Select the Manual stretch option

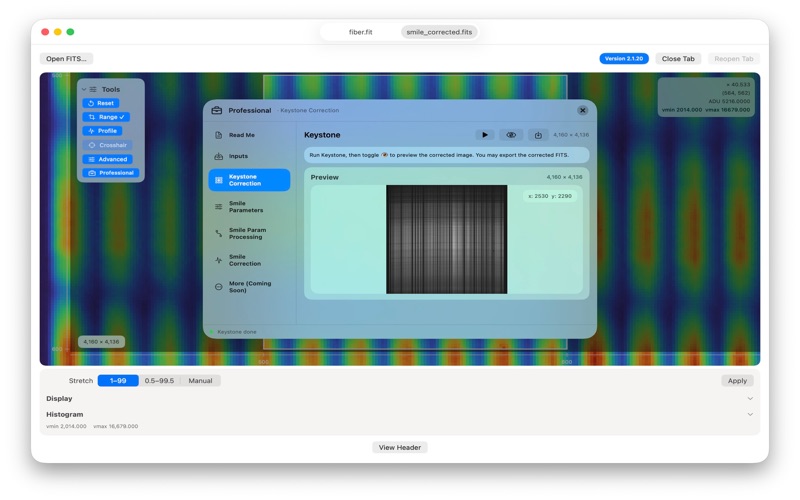point(201,381)
